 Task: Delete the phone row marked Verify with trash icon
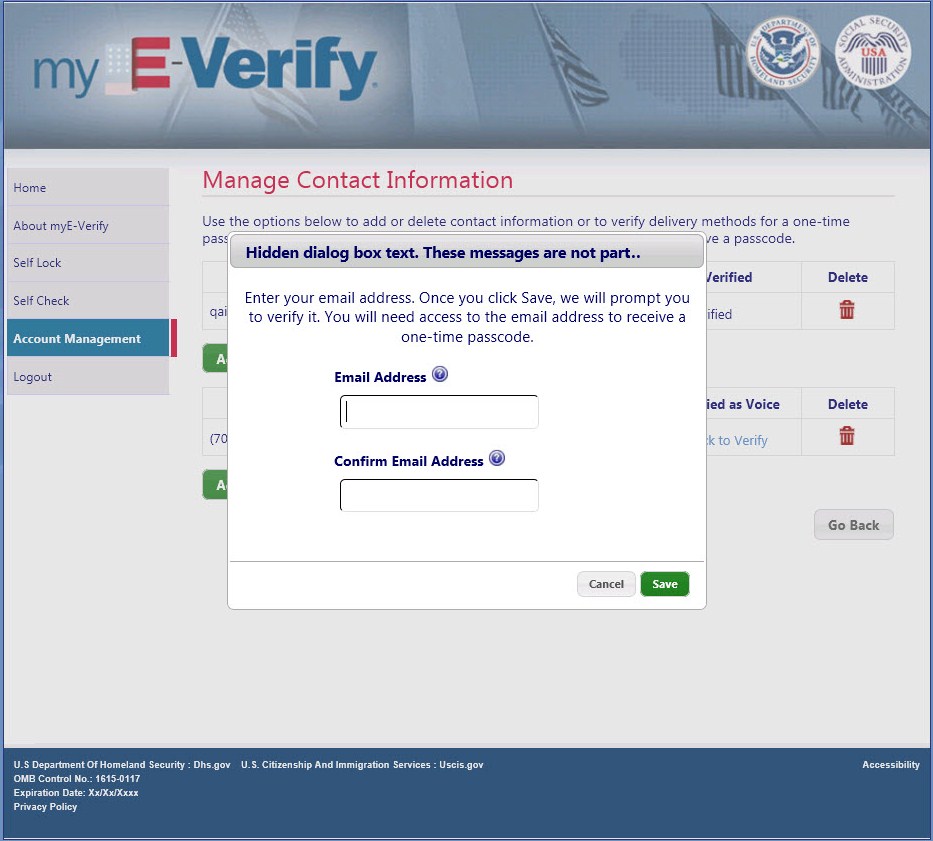point(847,436)
